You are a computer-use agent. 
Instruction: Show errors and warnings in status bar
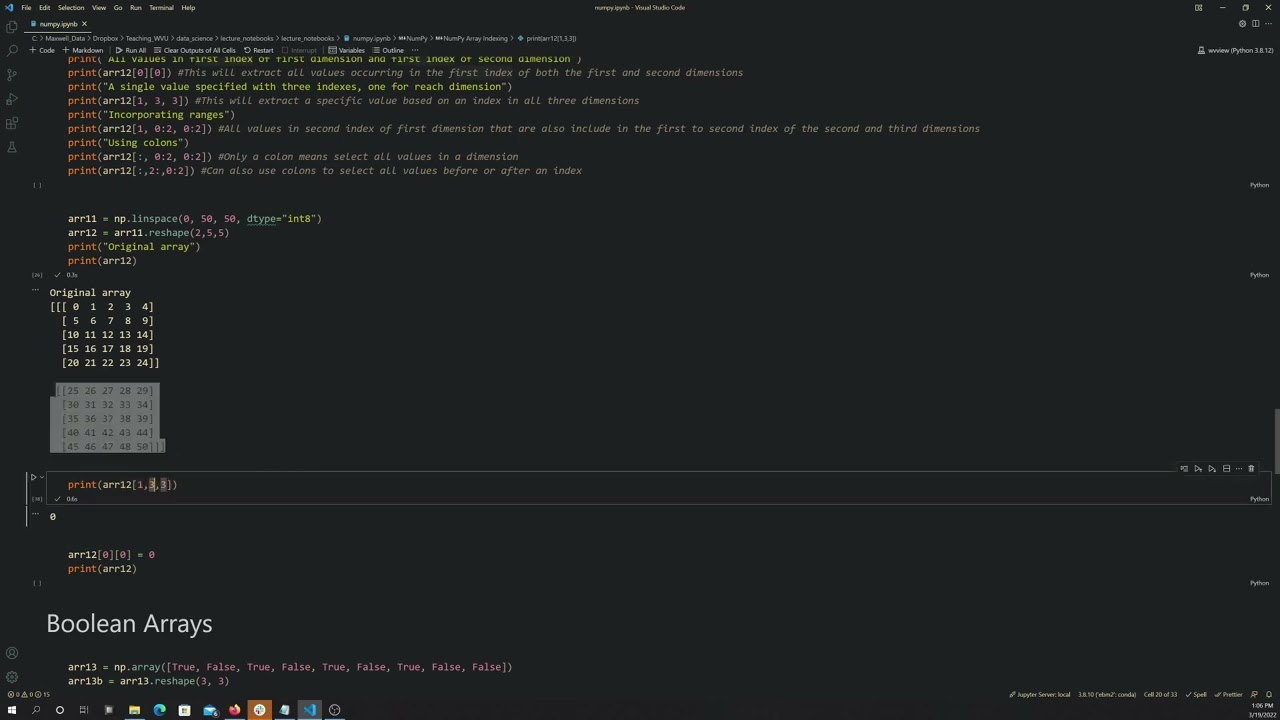click(x=27, y=694)
